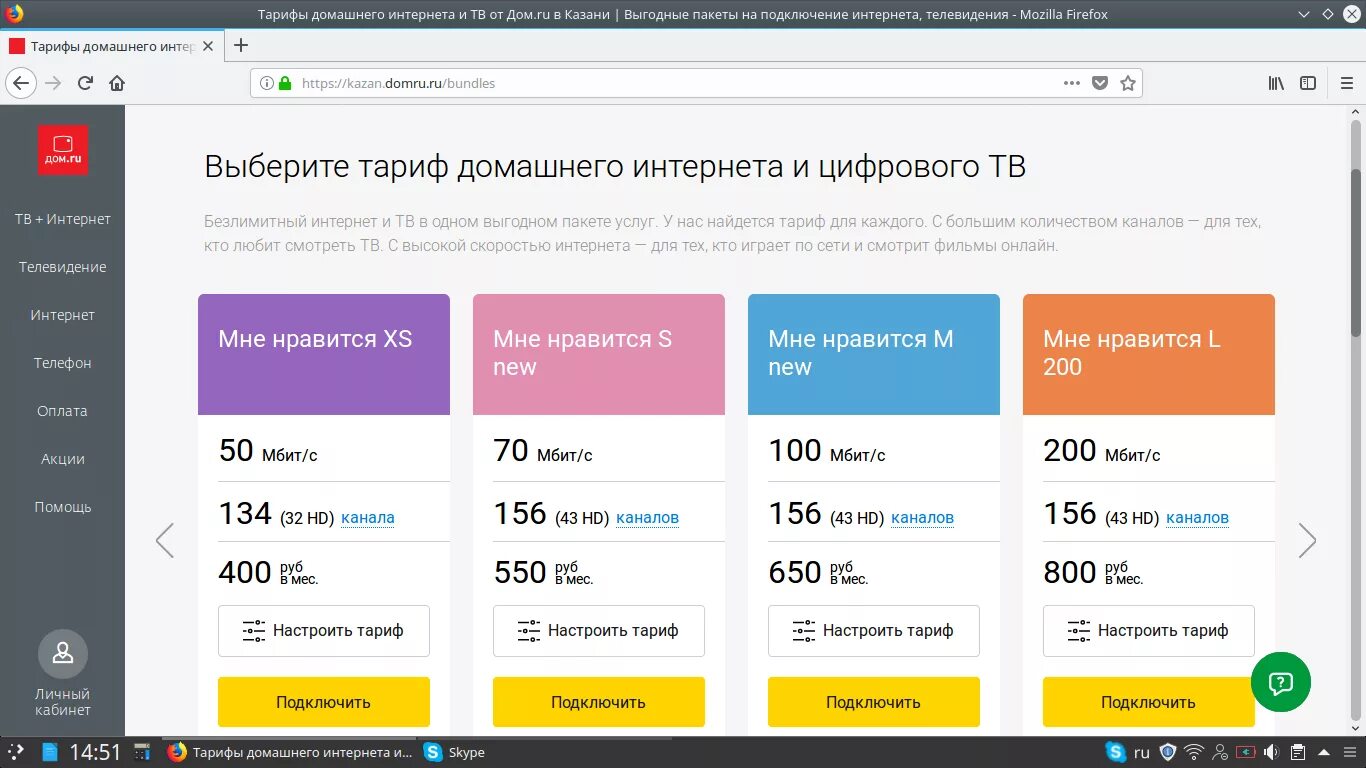Open the clipboard tray icon
The height and width of the screenshot is (768, 1366).
1297,752
